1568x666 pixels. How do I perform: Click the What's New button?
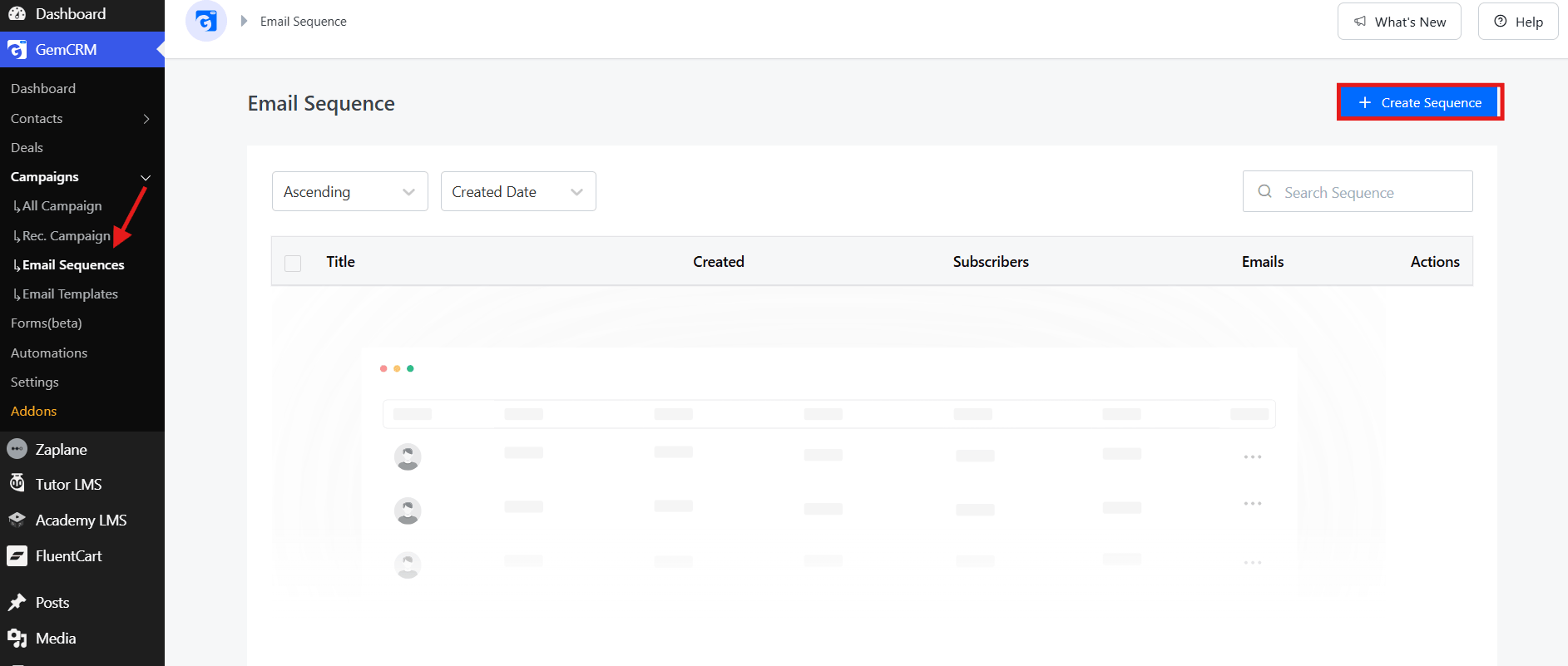[1399, 22]
